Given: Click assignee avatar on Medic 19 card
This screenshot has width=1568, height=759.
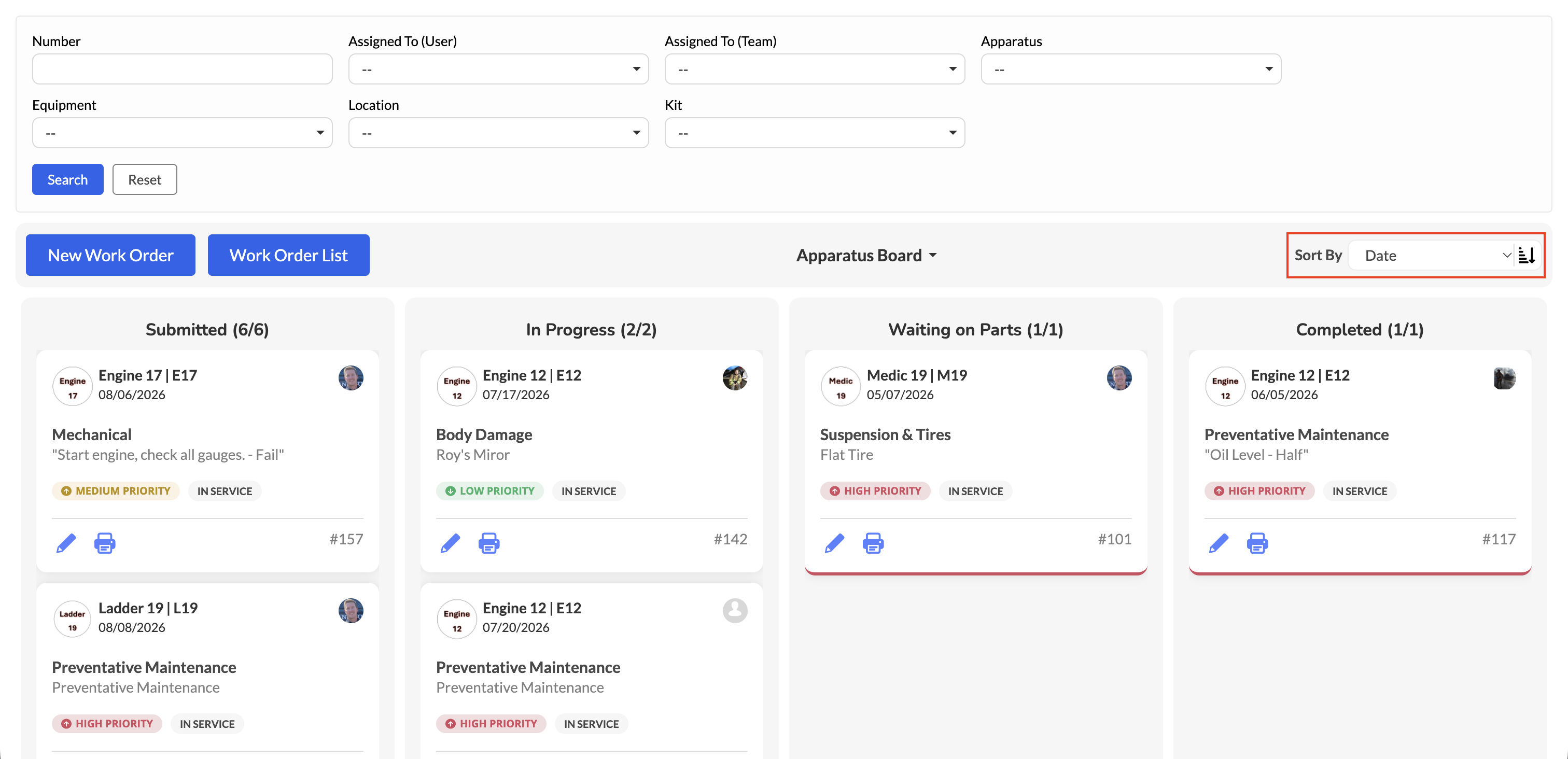Looking at the screenshot, I should coord(1119,377).
